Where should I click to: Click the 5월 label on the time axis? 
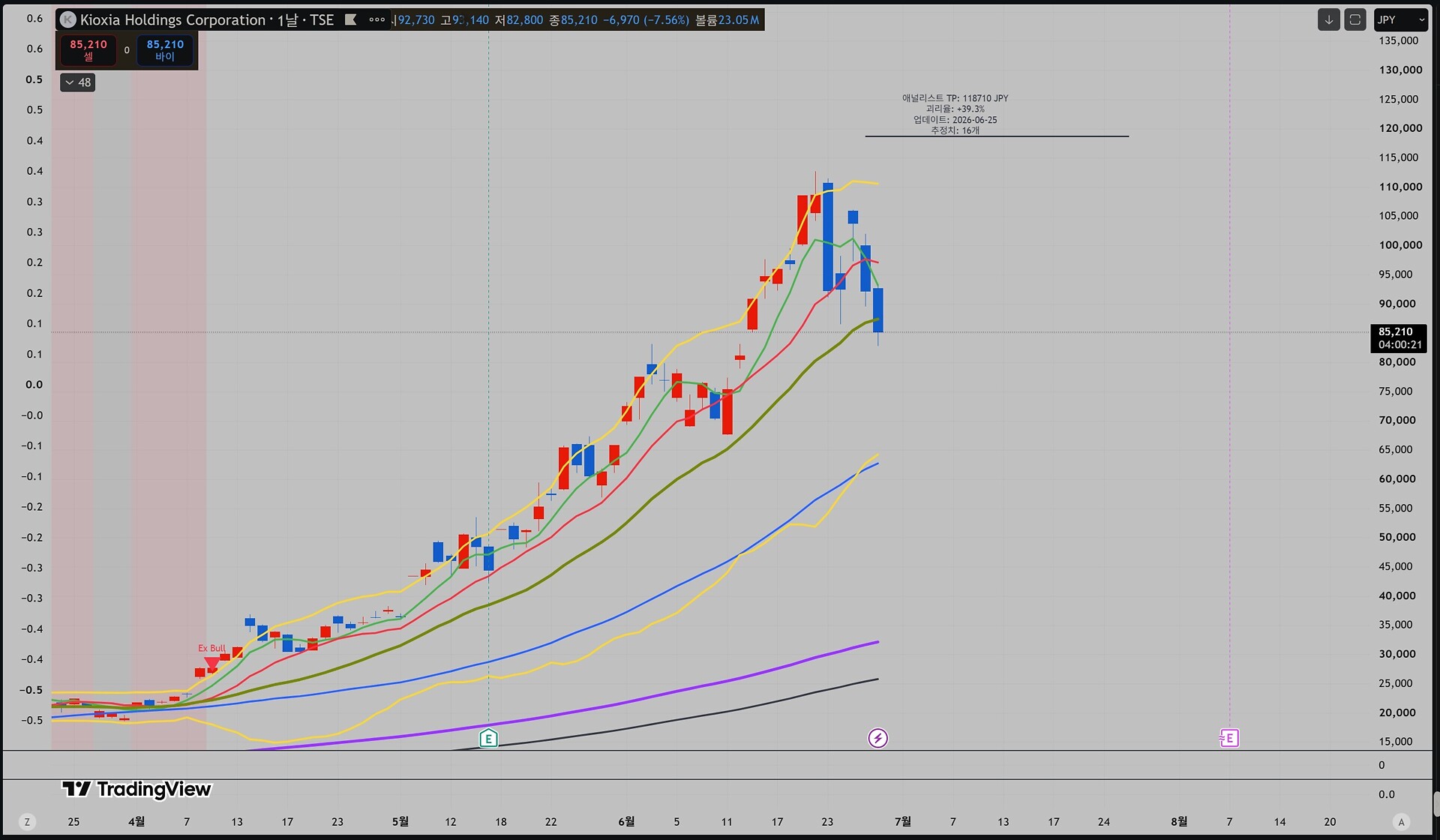click(400, 822)
